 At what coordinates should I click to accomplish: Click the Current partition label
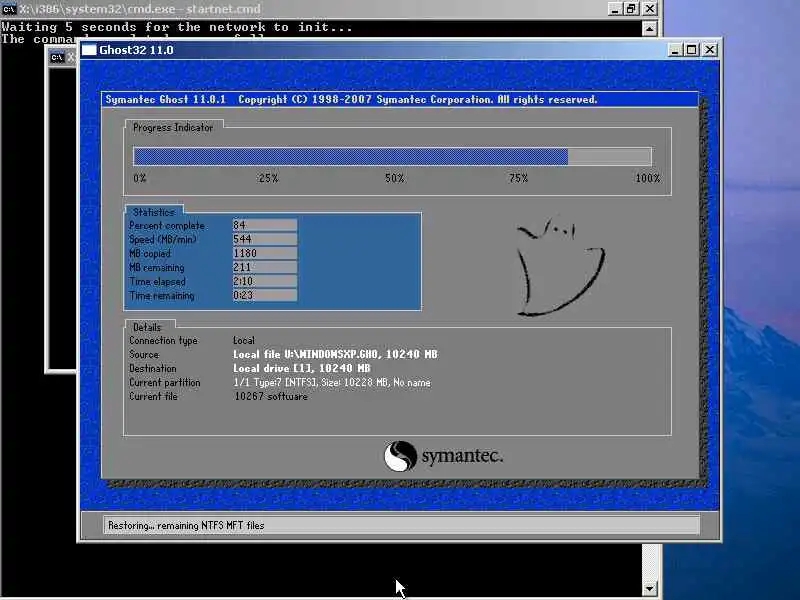165,382
